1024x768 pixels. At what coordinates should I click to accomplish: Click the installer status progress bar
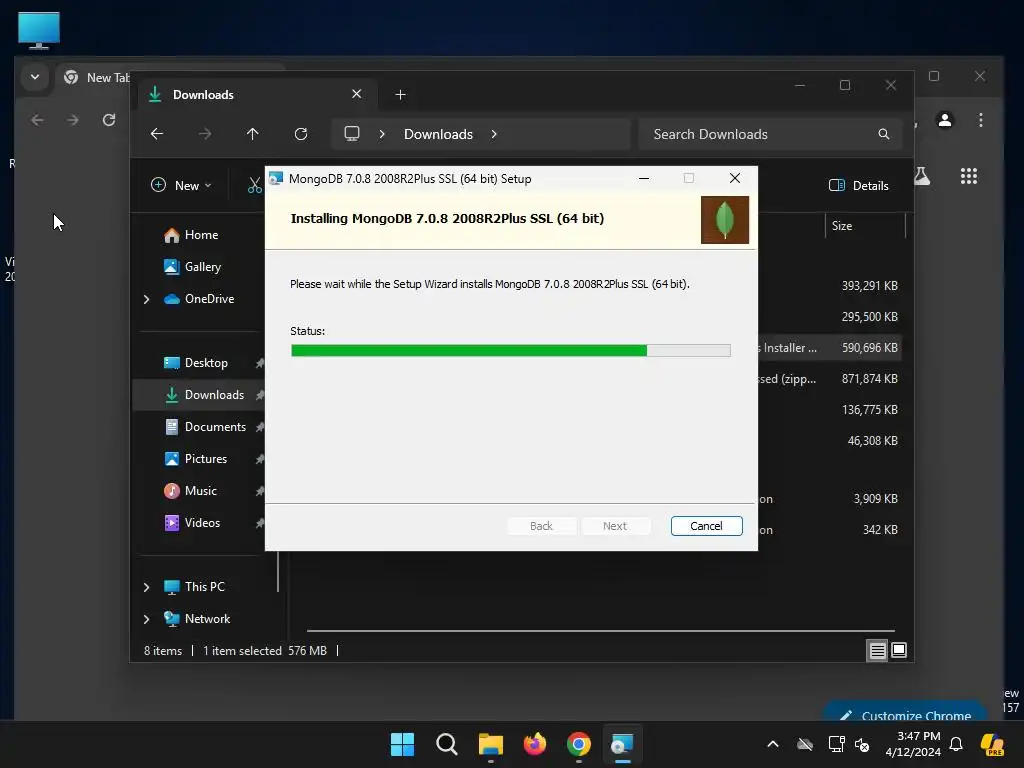point(511,351)
